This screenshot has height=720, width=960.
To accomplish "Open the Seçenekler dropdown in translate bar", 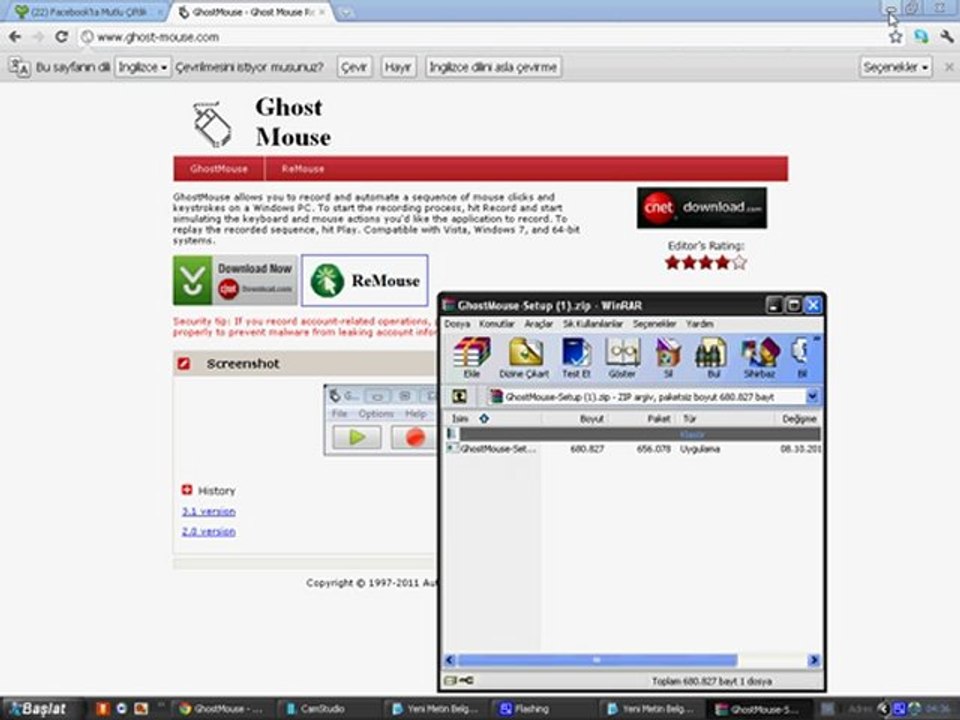I will tap(896, 67).
